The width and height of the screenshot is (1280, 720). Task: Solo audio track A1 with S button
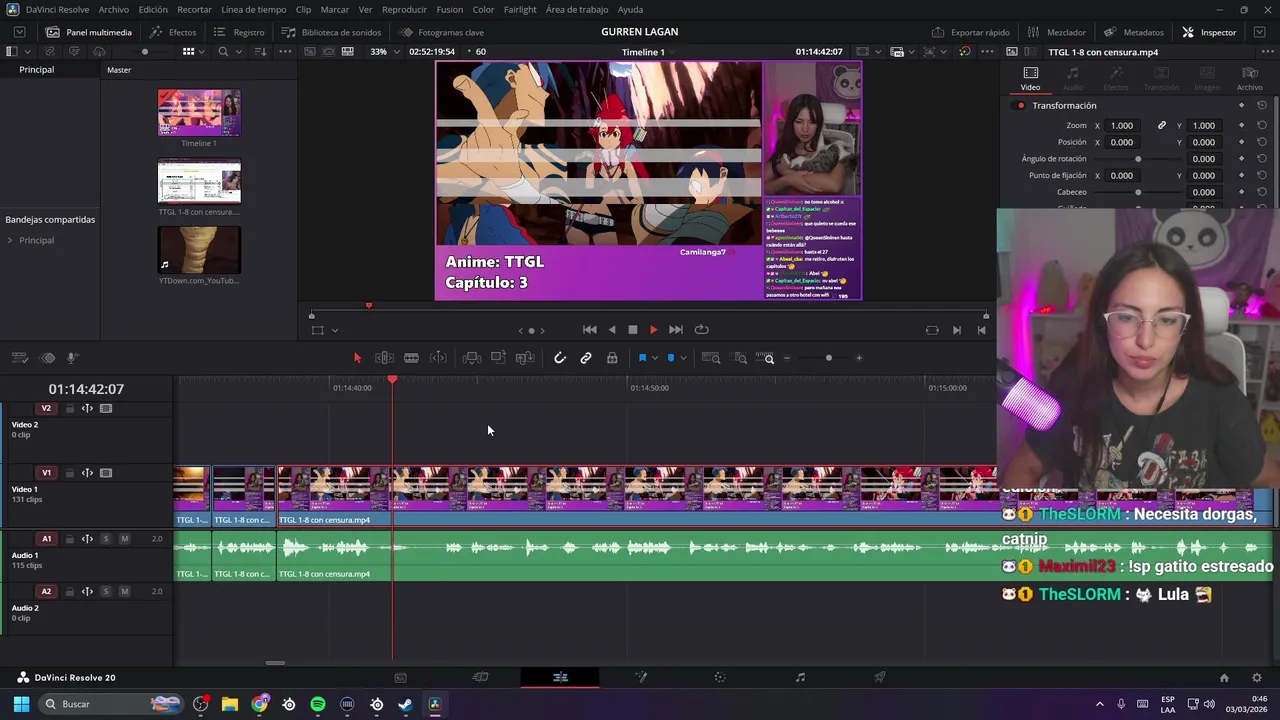pyautogui.click(x=105, y=539)
